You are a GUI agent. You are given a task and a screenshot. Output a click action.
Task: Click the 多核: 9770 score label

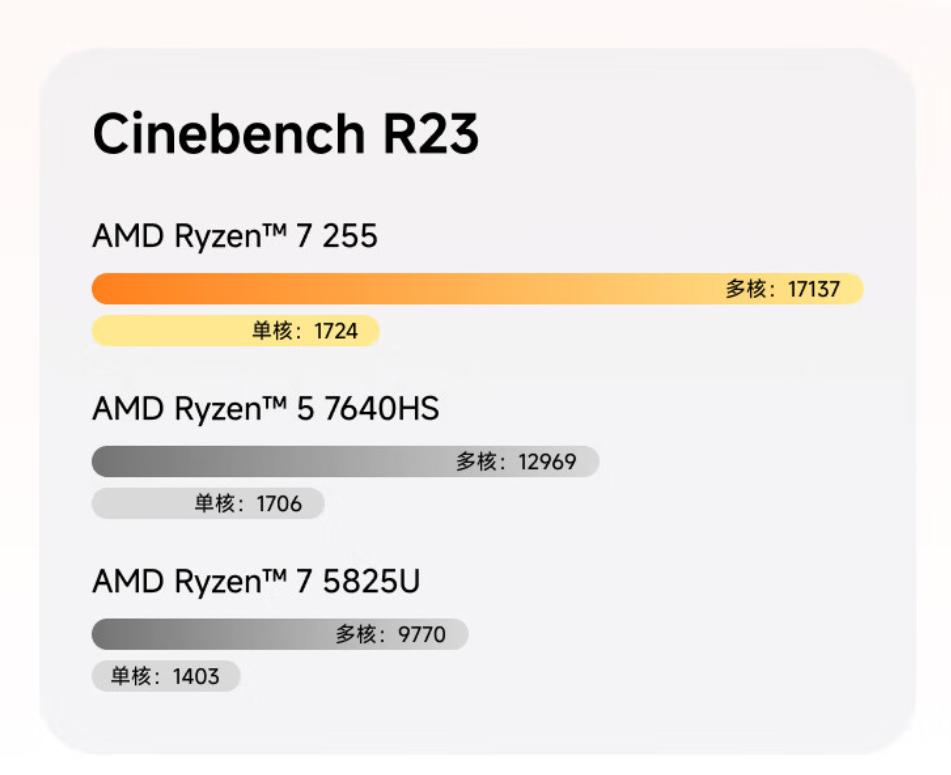coord(390,634)
